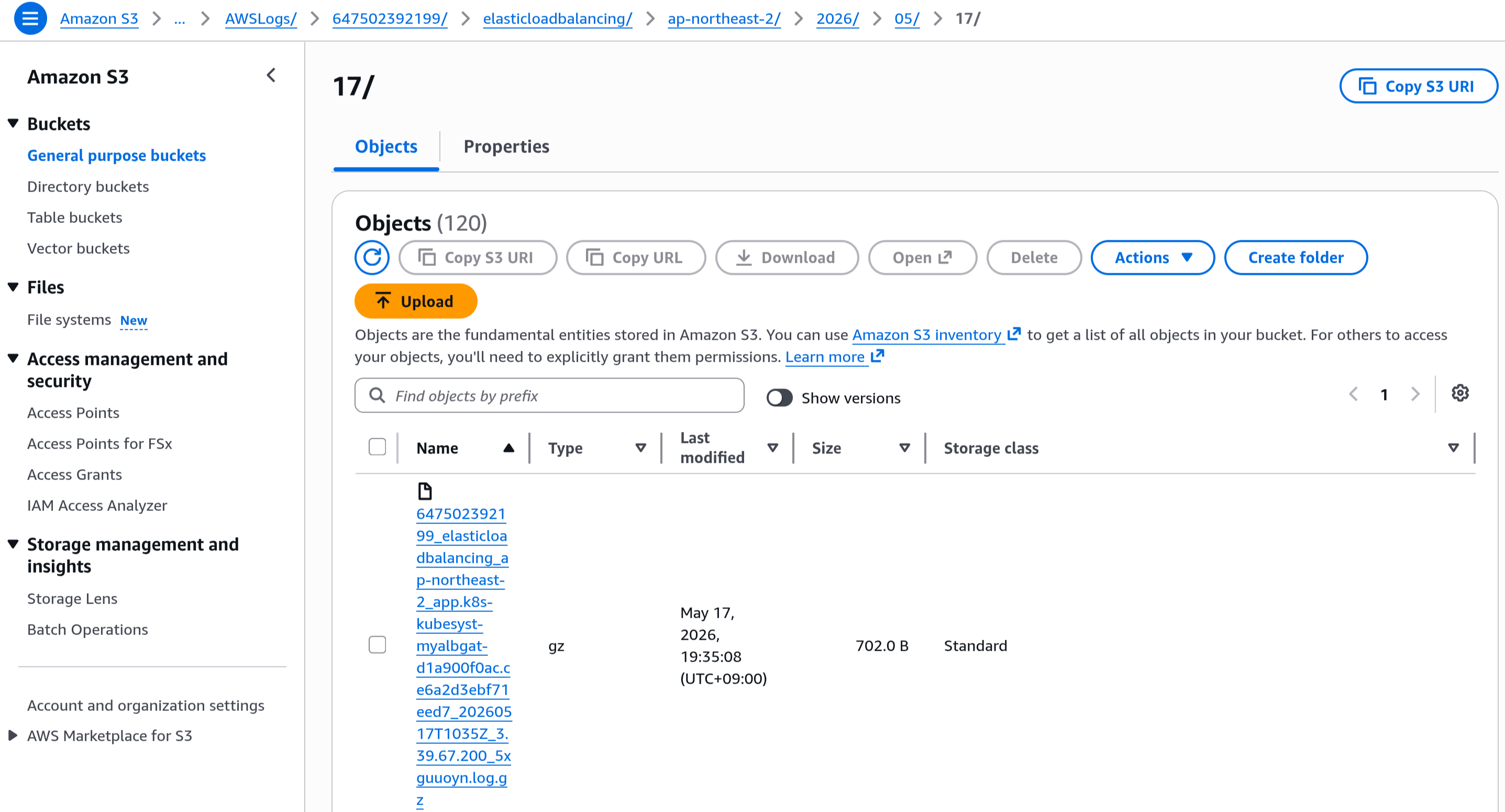Check the box for the 702.0 B gz object
Screen dimensions: 1505x812
pos(378,645)
